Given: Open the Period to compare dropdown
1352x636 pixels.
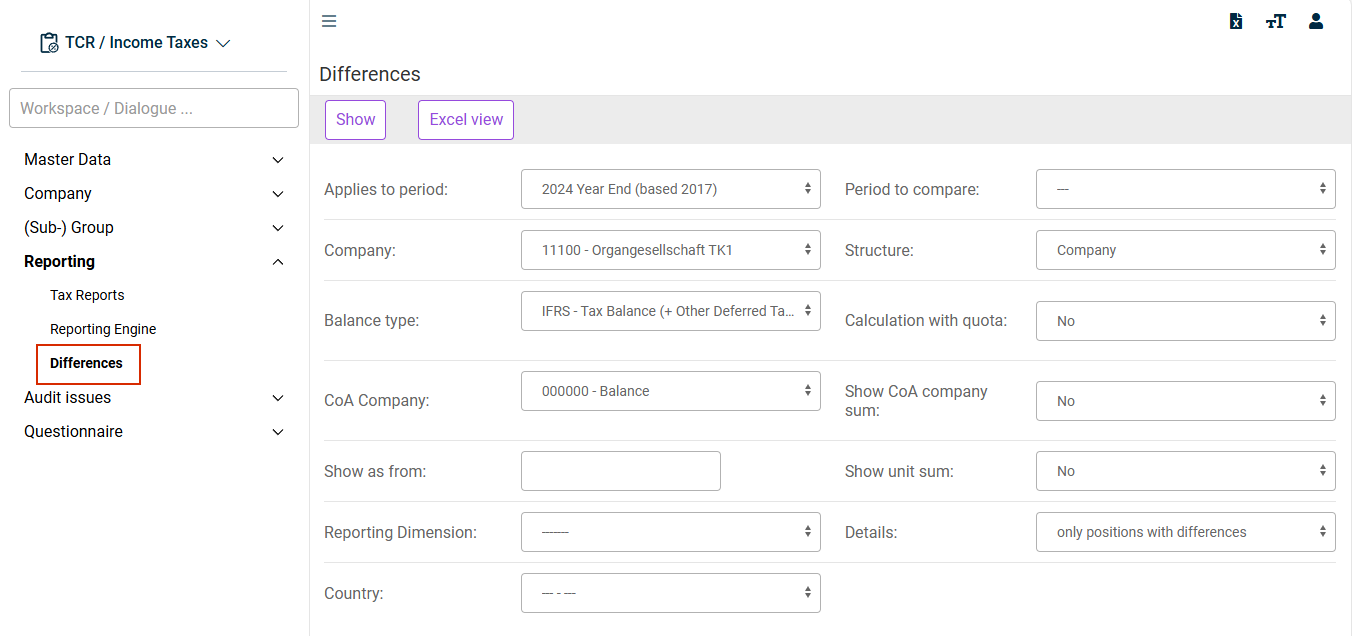Looking at the screenshot, I should pyautogui.click(x=1186, y=189).
